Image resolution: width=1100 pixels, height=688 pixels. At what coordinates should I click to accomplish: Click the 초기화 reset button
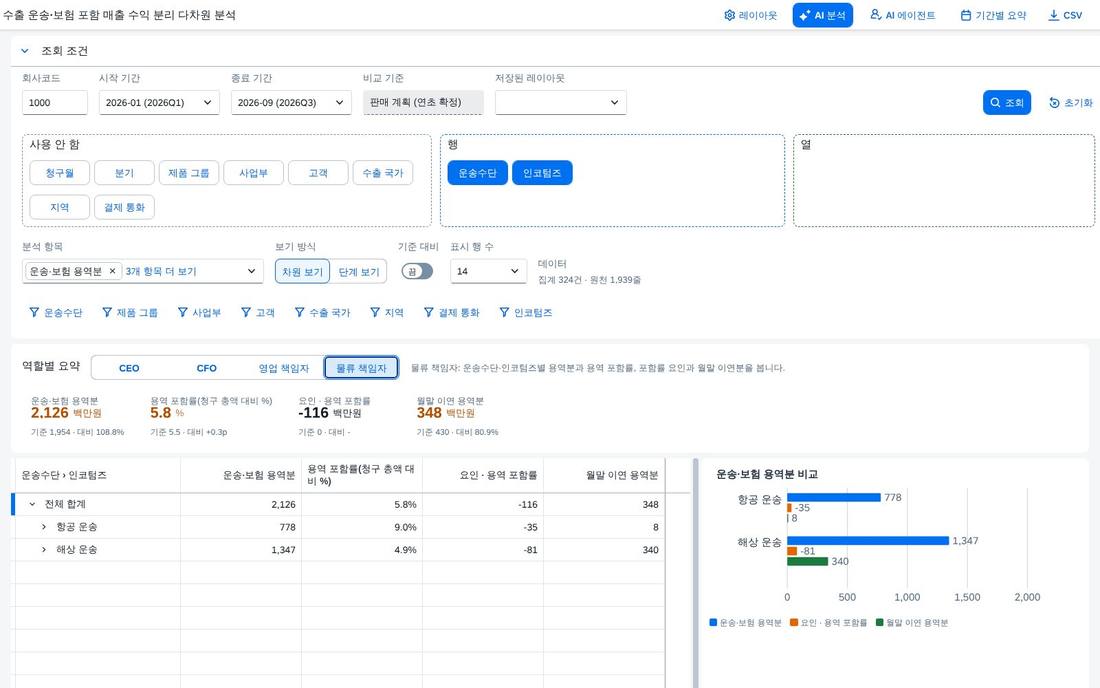tap(1071, 102)
